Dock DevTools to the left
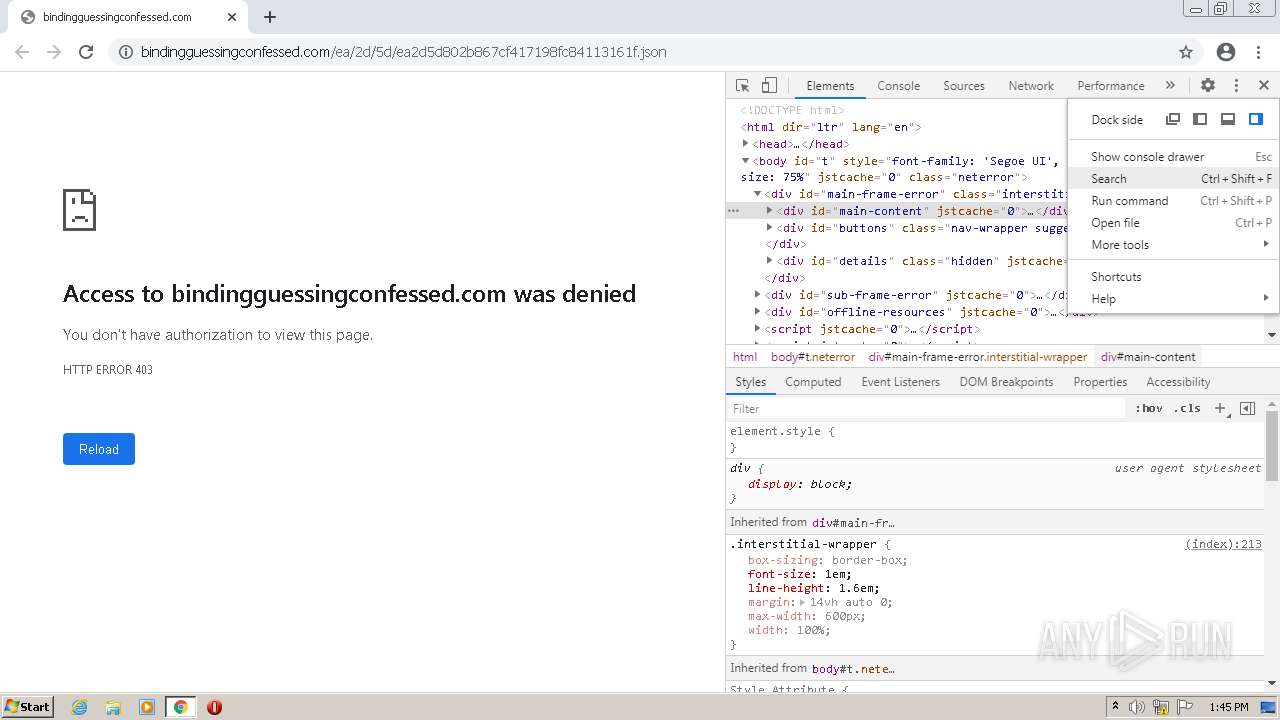The height and width of the screenshot is (720, 1280). coord(1200,119)
